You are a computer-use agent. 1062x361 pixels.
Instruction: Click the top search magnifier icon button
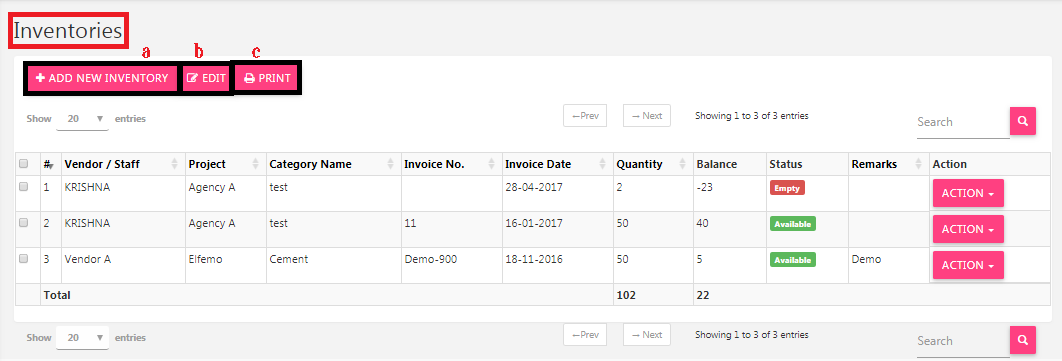point(1023,121)
